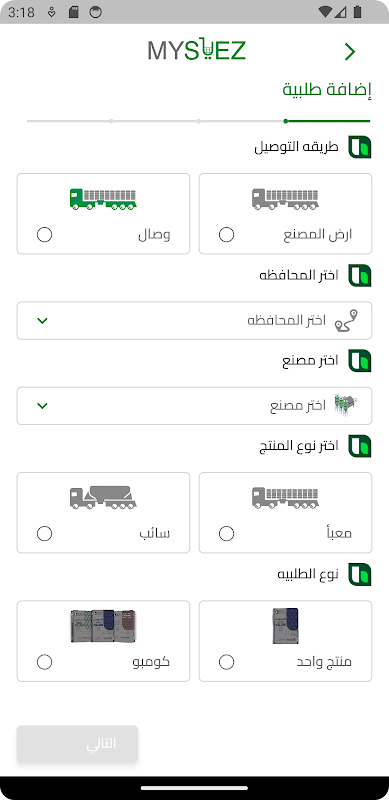Tap the grey truck icon for ارض المصنع
389x800 pixels.
point(285,199)
